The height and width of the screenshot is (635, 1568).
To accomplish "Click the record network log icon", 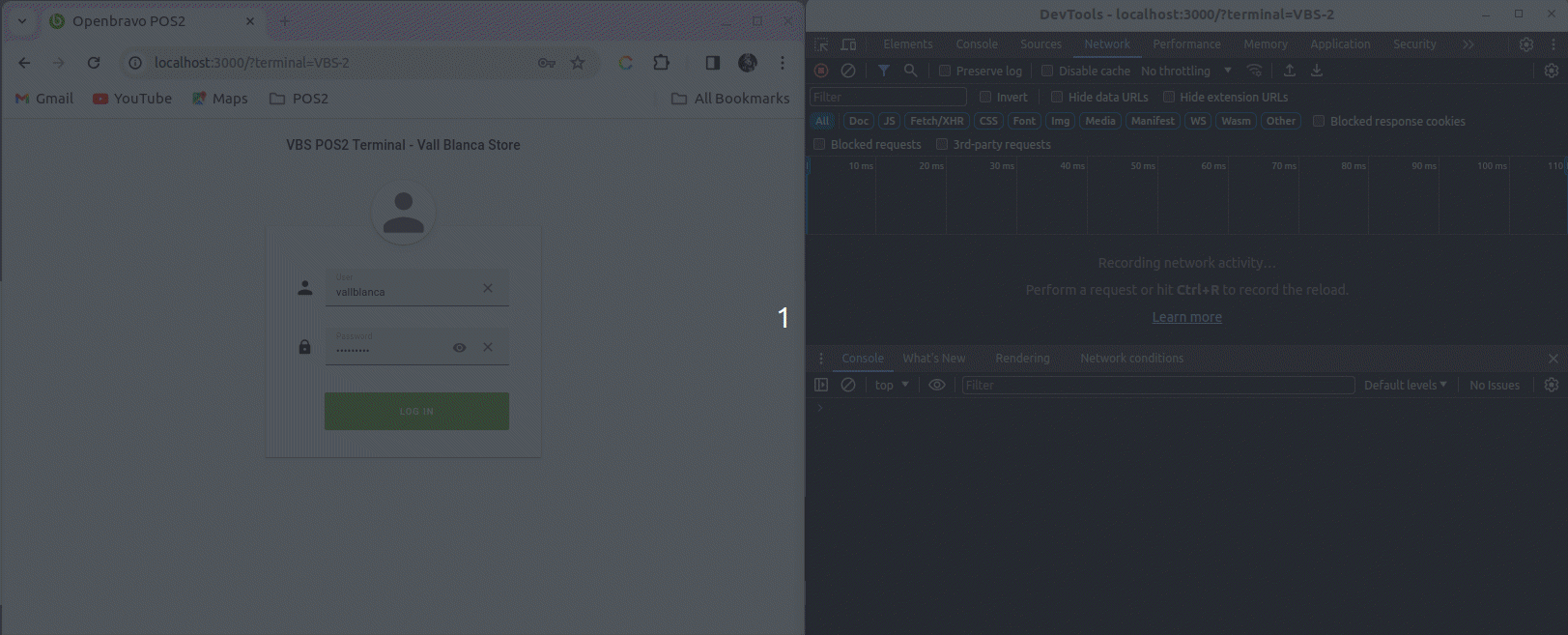I will click(821, 71).
